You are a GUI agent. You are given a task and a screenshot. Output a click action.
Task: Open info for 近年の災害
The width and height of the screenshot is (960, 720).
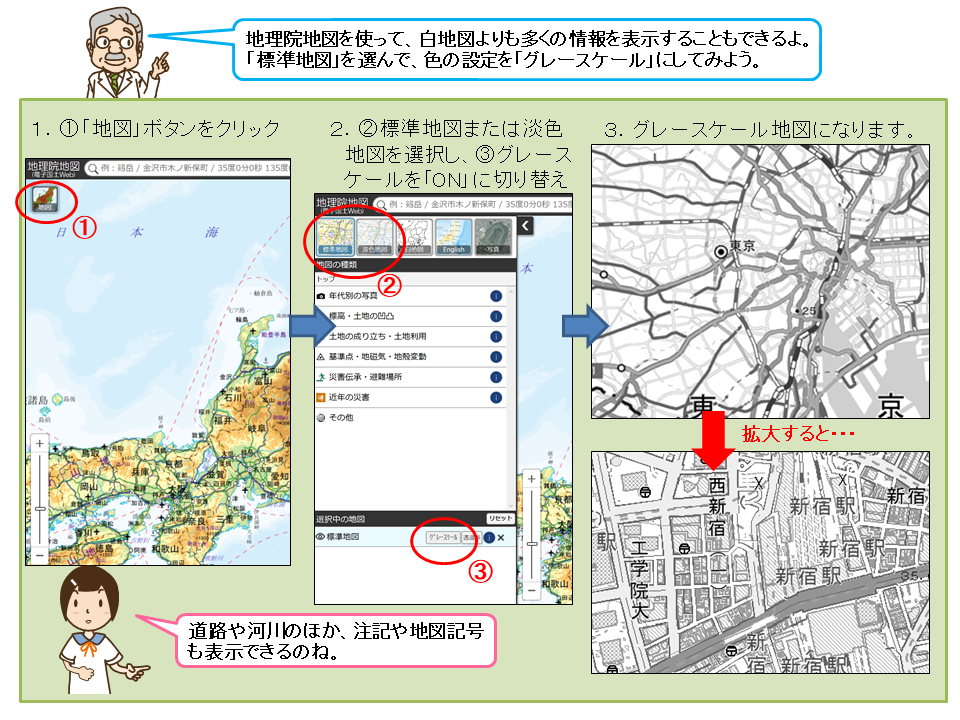pos(496,397)
